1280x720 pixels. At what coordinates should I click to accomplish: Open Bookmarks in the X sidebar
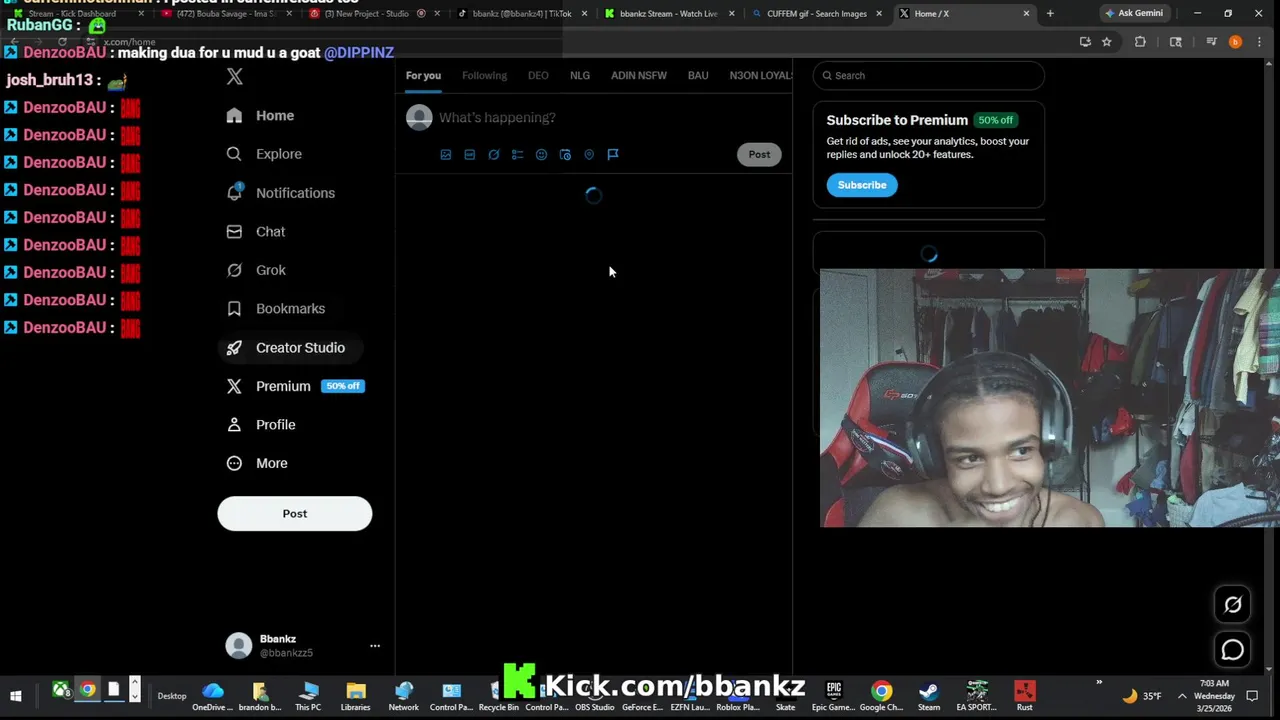click(276, 308)
